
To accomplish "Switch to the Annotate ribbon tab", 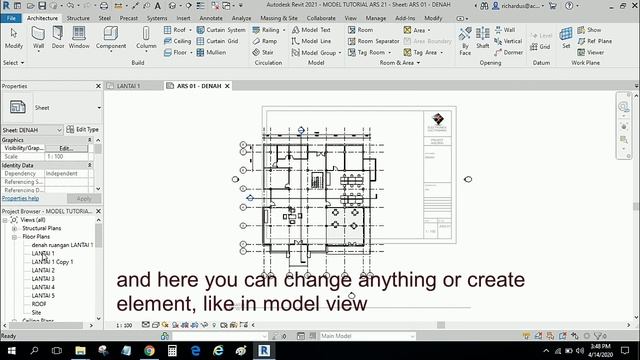I will coord(211,18).
